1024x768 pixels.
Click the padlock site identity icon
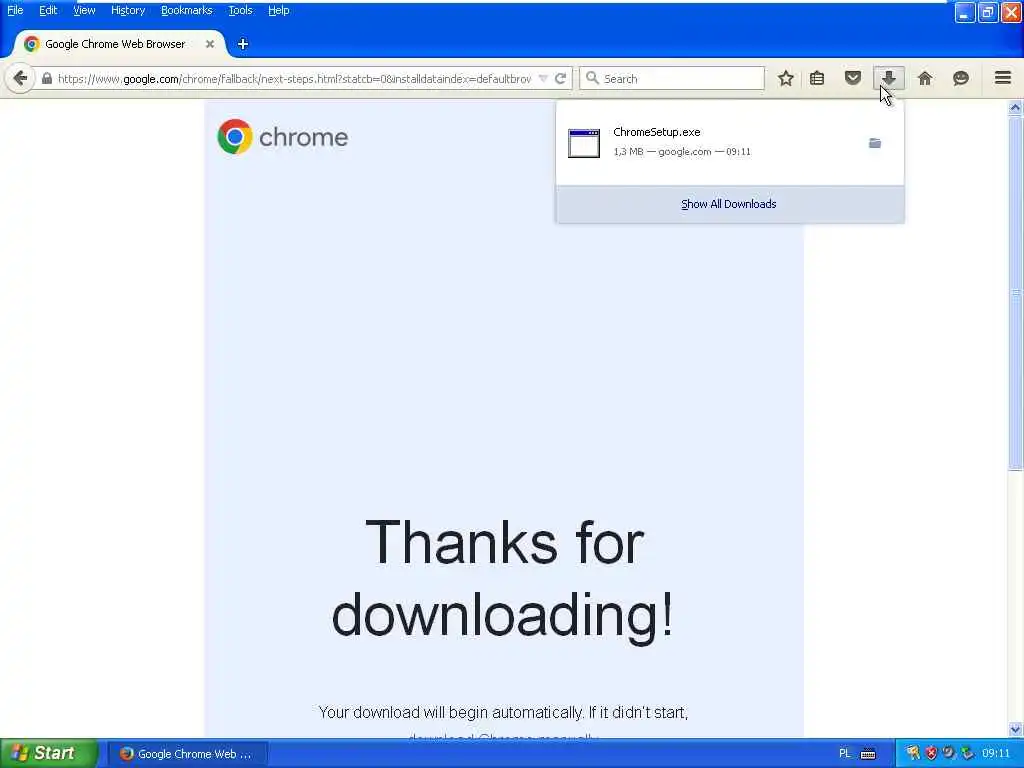pyautogui.click(x=47, y=78)
